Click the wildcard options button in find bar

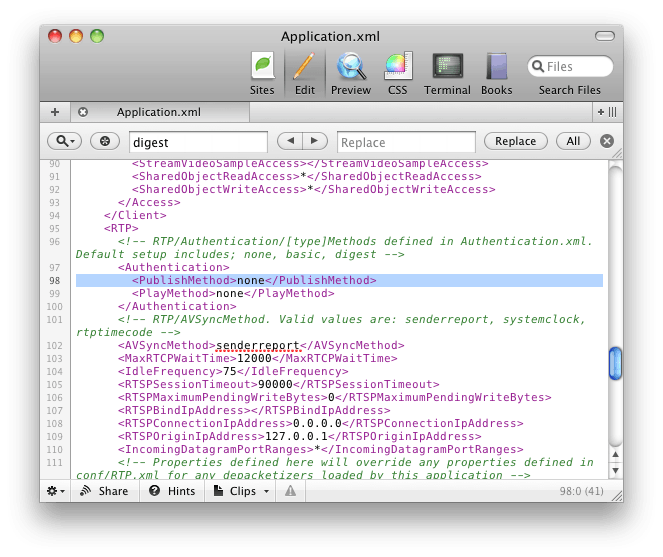tap(105, 141)
